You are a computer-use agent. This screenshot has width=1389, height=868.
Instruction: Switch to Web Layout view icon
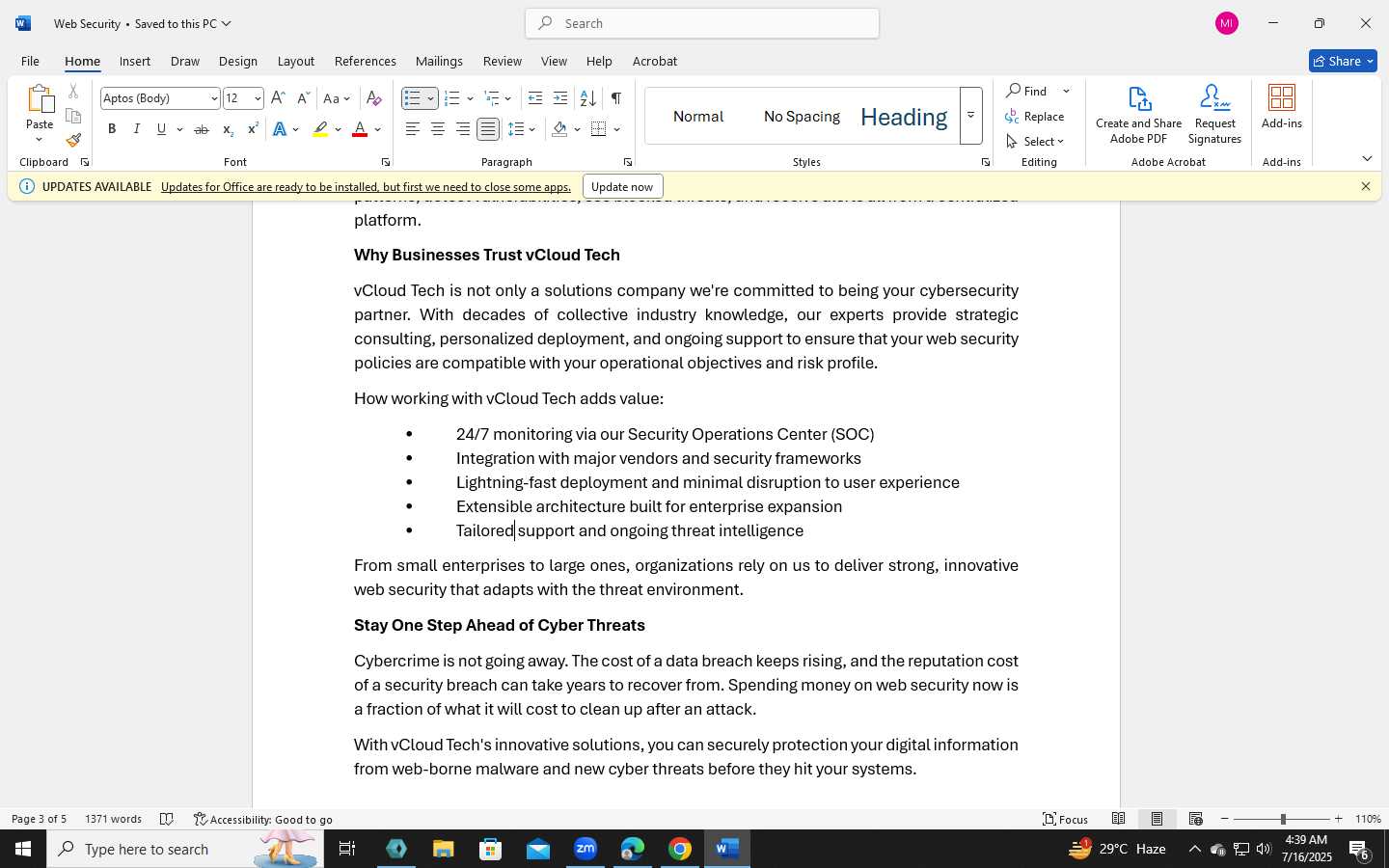pyautogui.click(x=1196, y=819)
